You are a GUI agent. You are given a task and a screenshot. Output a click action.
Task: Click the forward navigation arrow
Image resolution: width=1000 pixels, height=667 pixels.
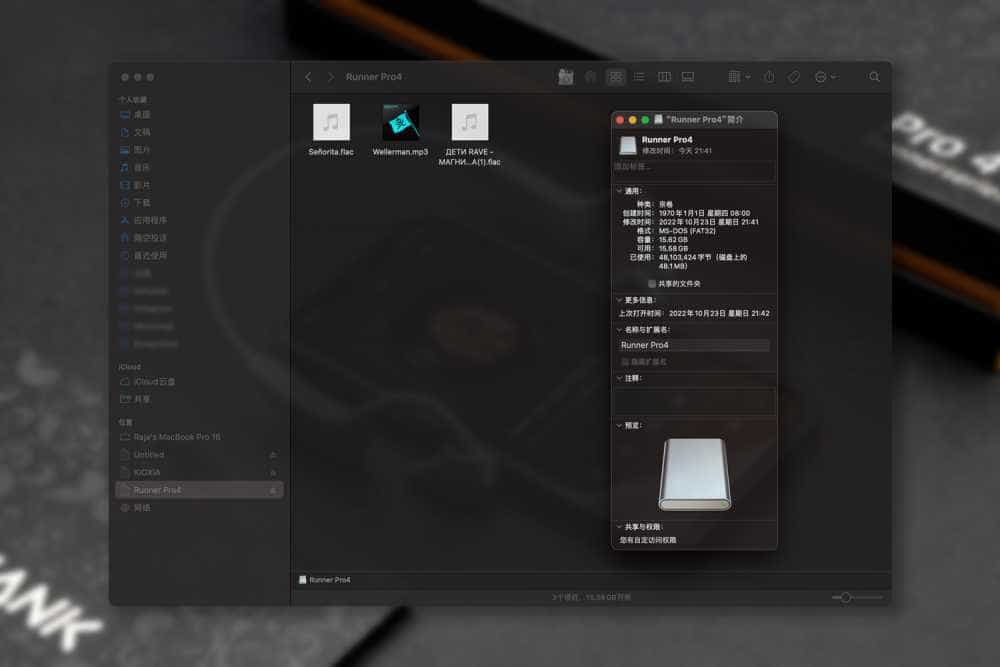coord(332,76)
